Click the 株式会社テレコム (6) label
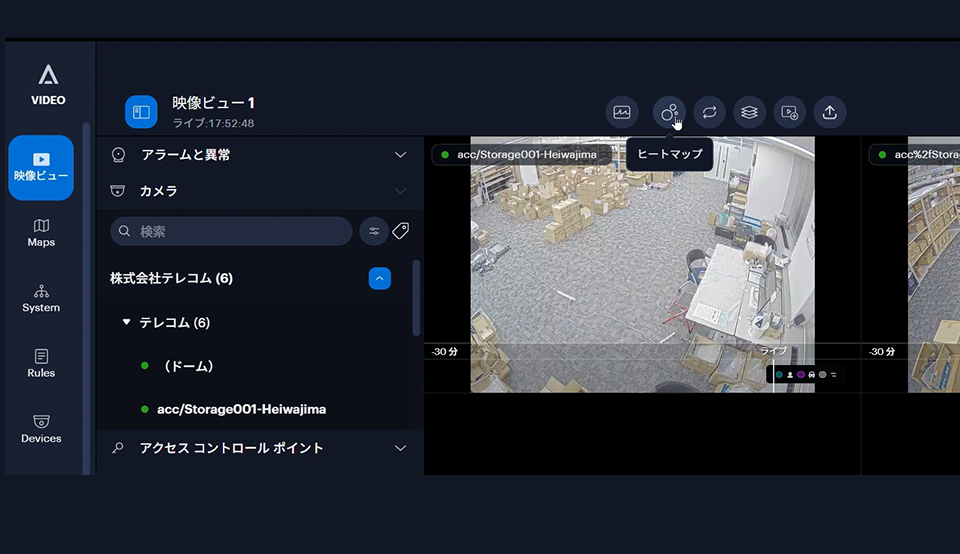The height and width of the screenshot is (554, 960). [171, 279]
